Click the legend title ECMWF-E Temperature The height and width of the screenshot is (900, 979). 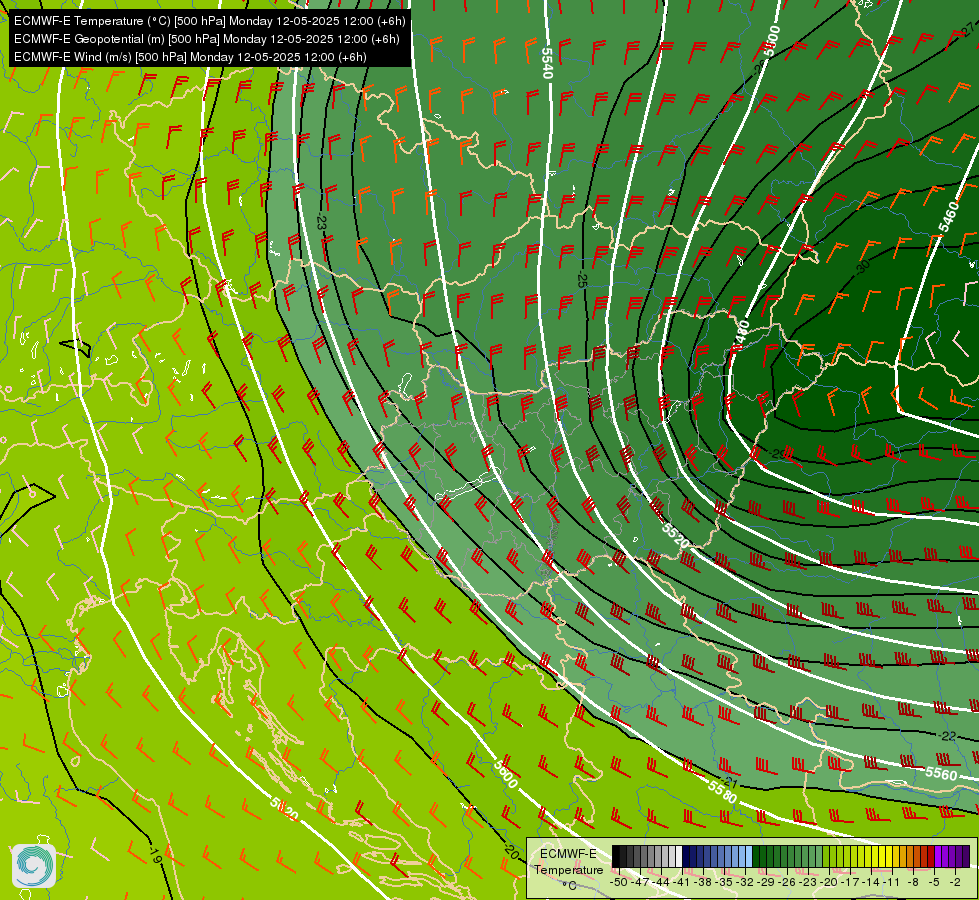coord(568,861)
